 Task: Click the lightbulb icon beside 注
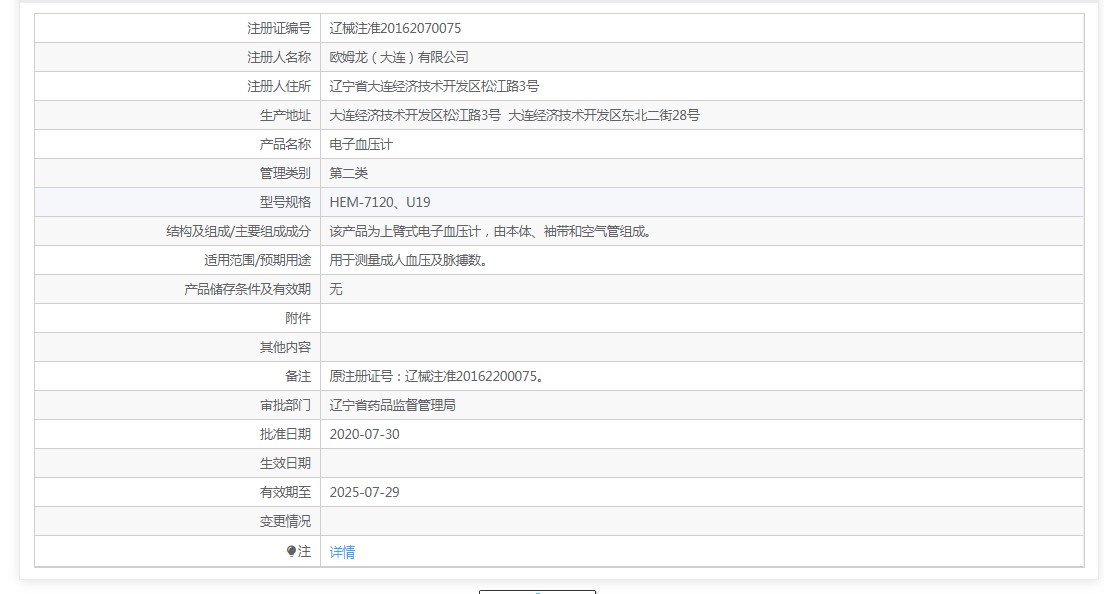pos(291,551)
